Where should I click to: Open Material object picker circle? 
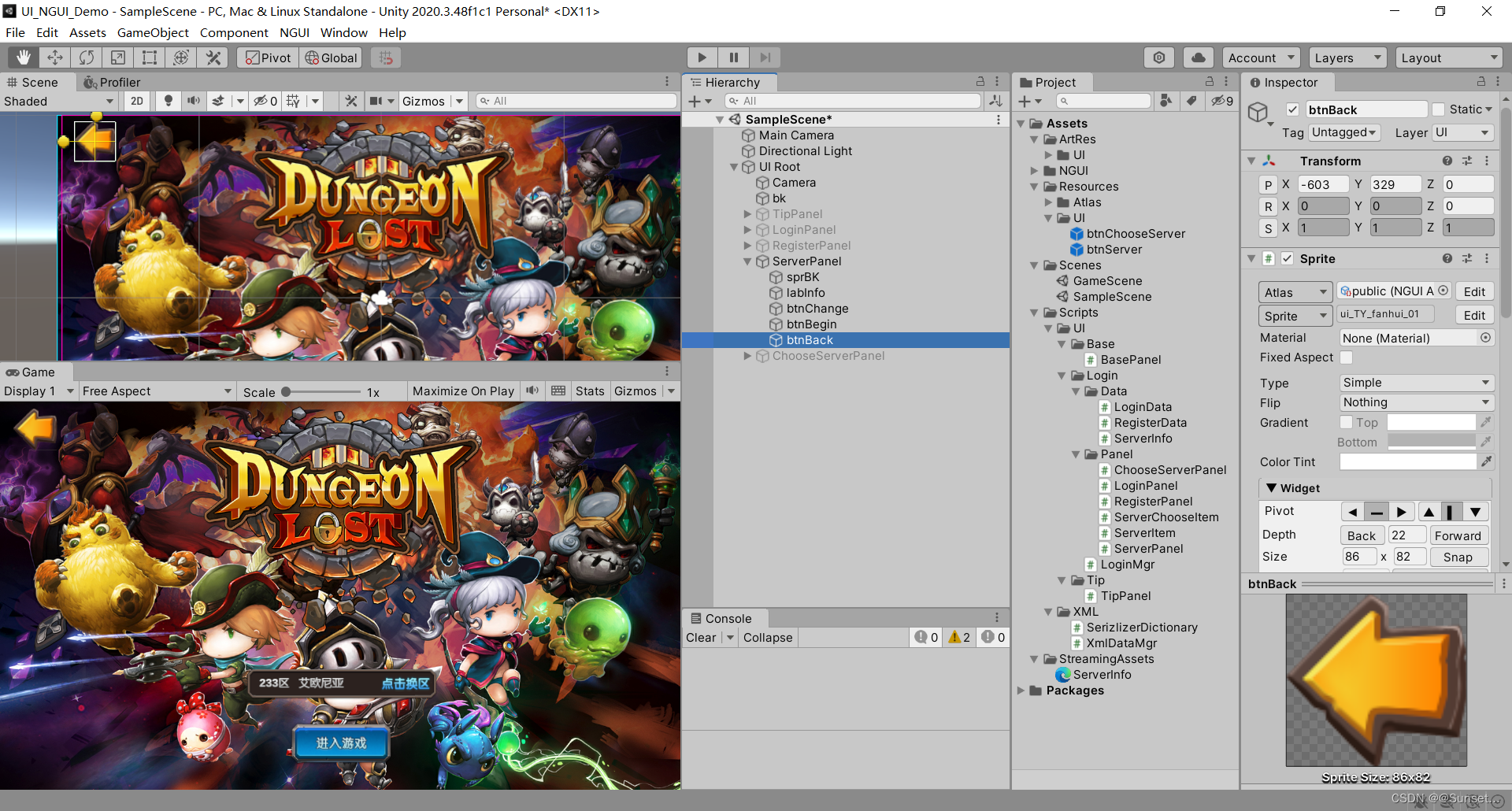1485,338
